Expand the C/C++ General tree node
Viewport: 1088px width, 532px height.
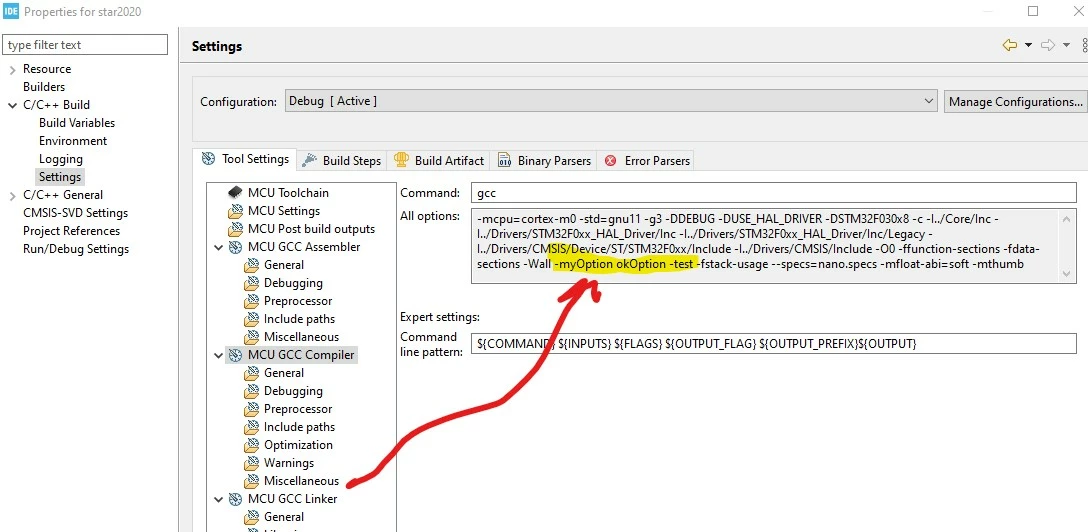coord(12,196)
